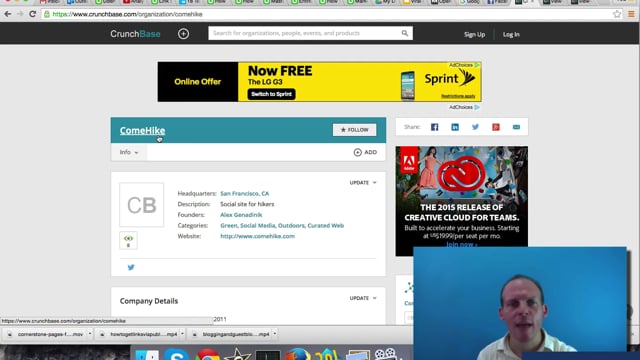Screen dimensions: 640x360
Task: Open the Update dropdown for Company Details
Action: pos(363,298)
